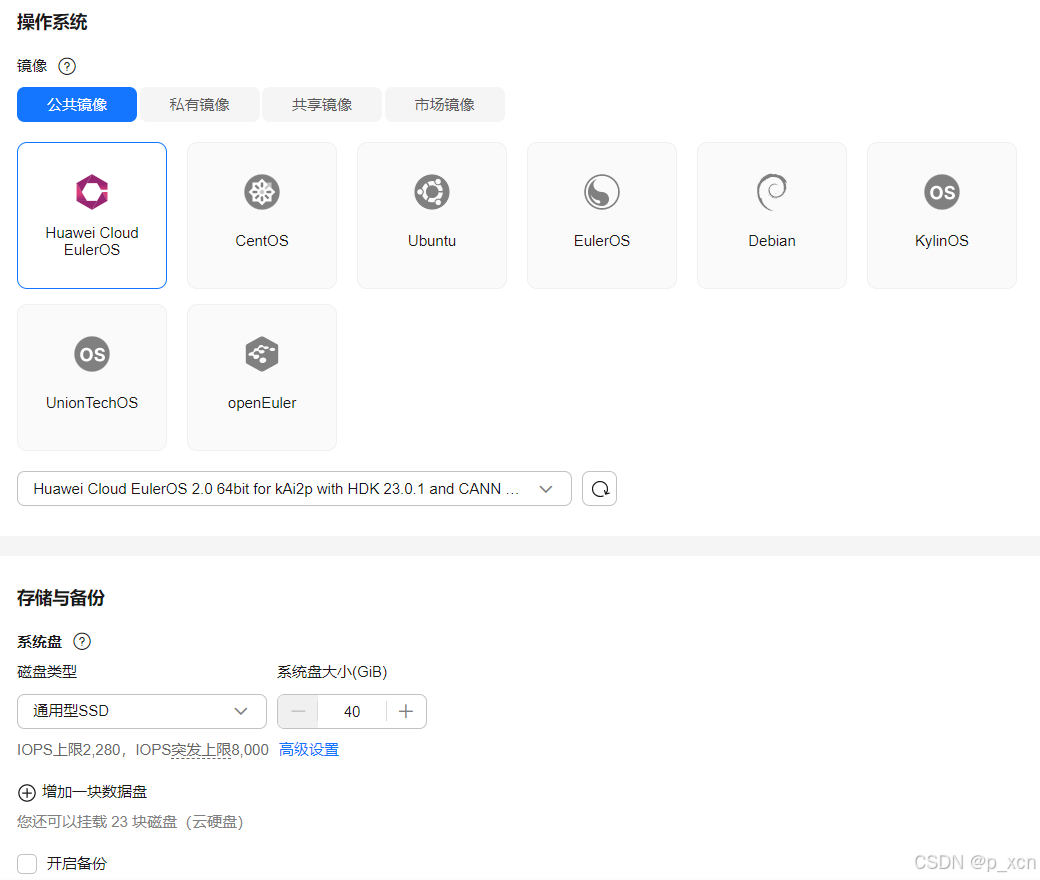Image resolution: width=1040 pixels, height=880 pixels.
Task: Open the 通用型SSD disk type dropdown
Action: point(142,712)
